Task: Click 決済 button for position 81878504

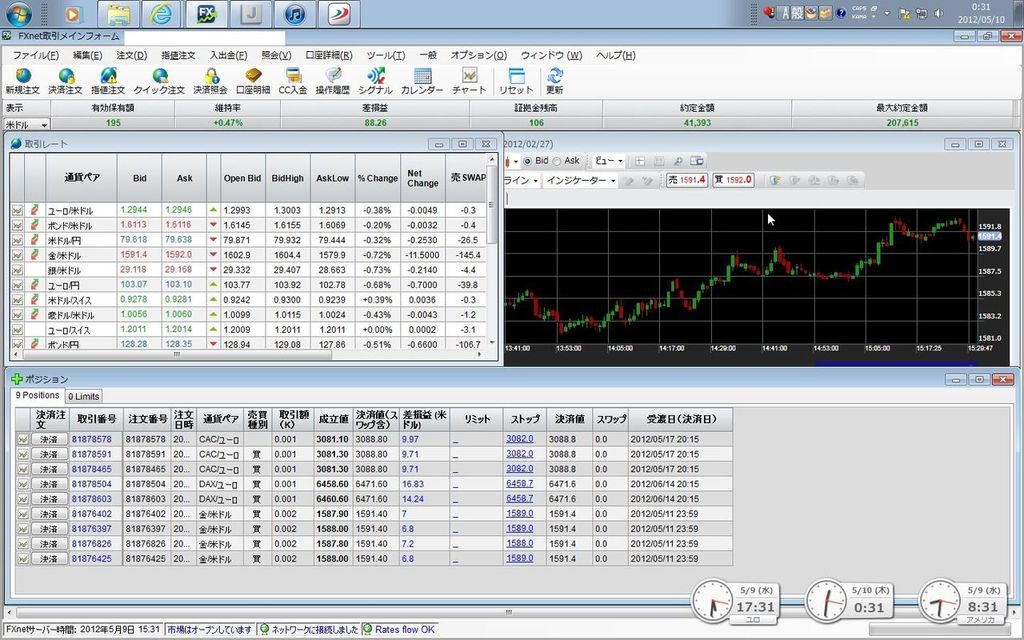Action: [49, 485]
